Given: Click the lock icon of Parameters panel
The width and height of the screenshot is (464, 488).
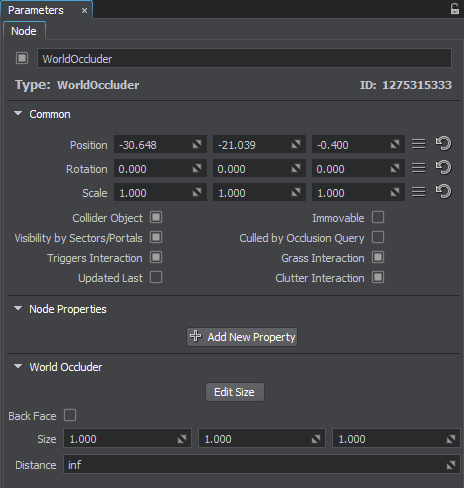Looking at the screenshot, I should click(x=455, y=9).
